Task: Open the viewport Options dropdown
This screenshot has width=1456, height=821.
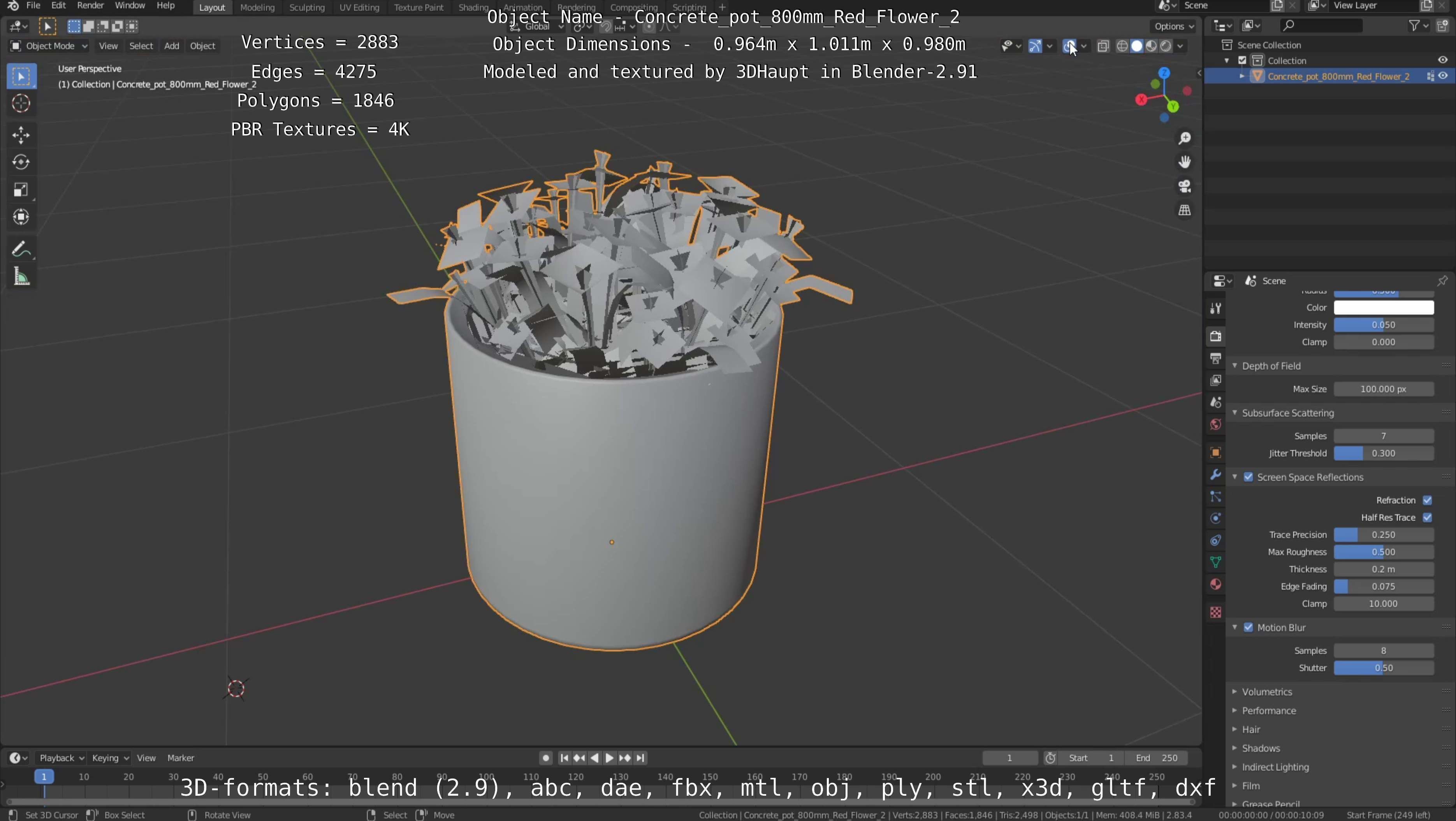Action: coord(1174,26)
